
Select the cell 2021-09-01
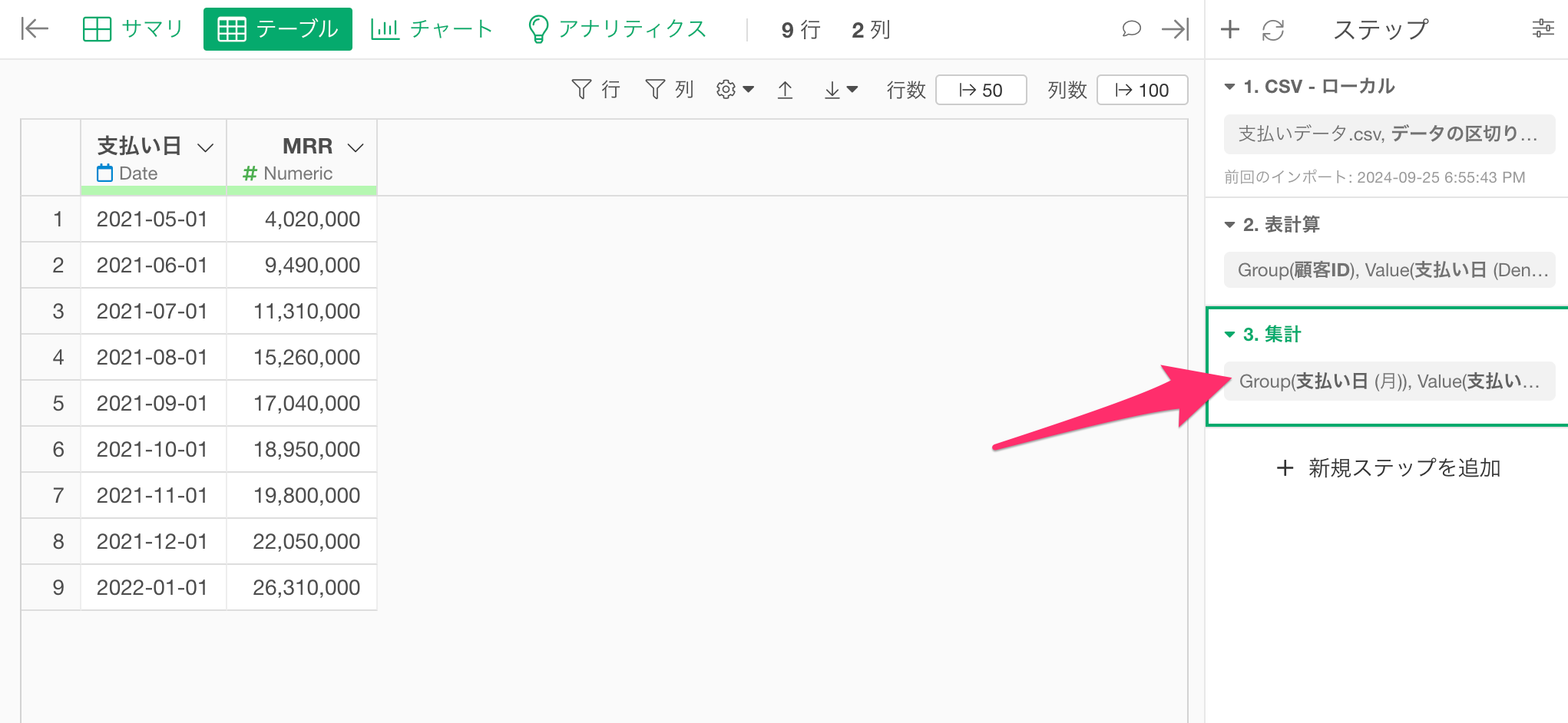point(153,404)
